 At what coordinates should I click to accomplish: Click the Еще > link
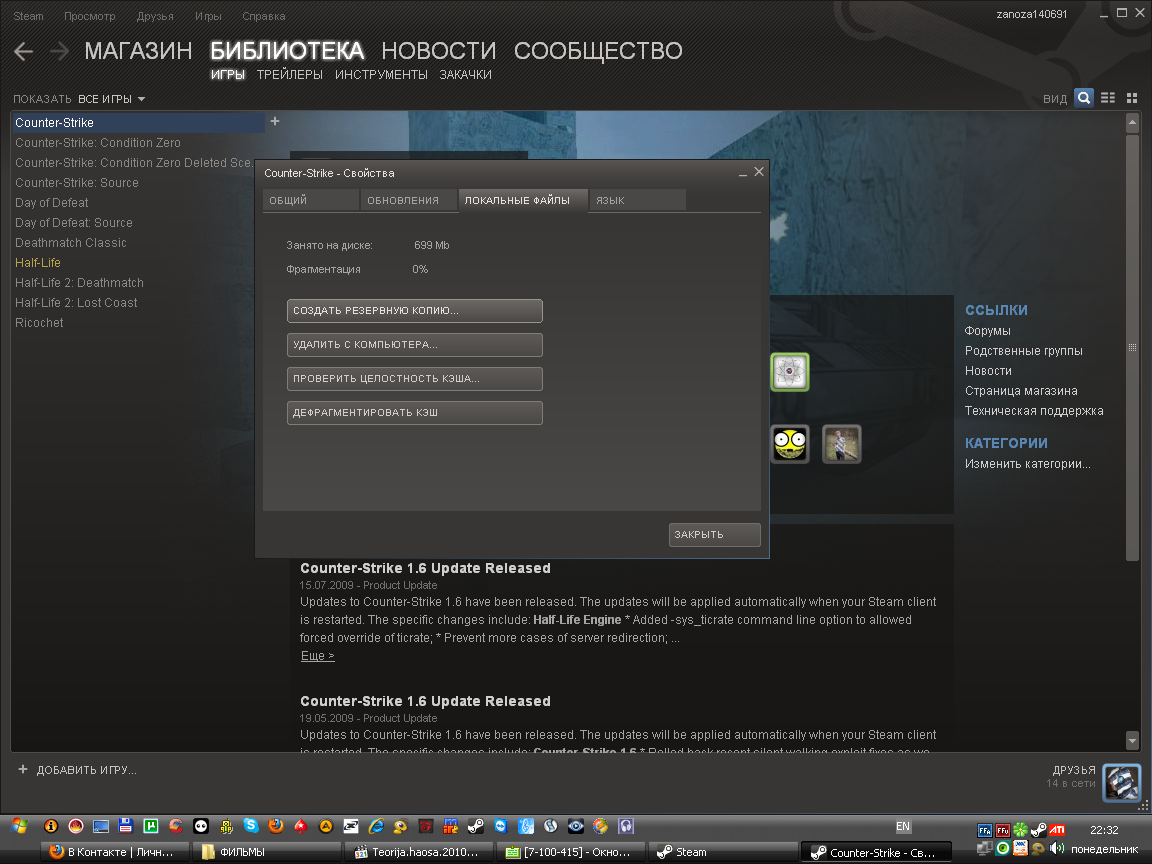(x=317, y=655)
